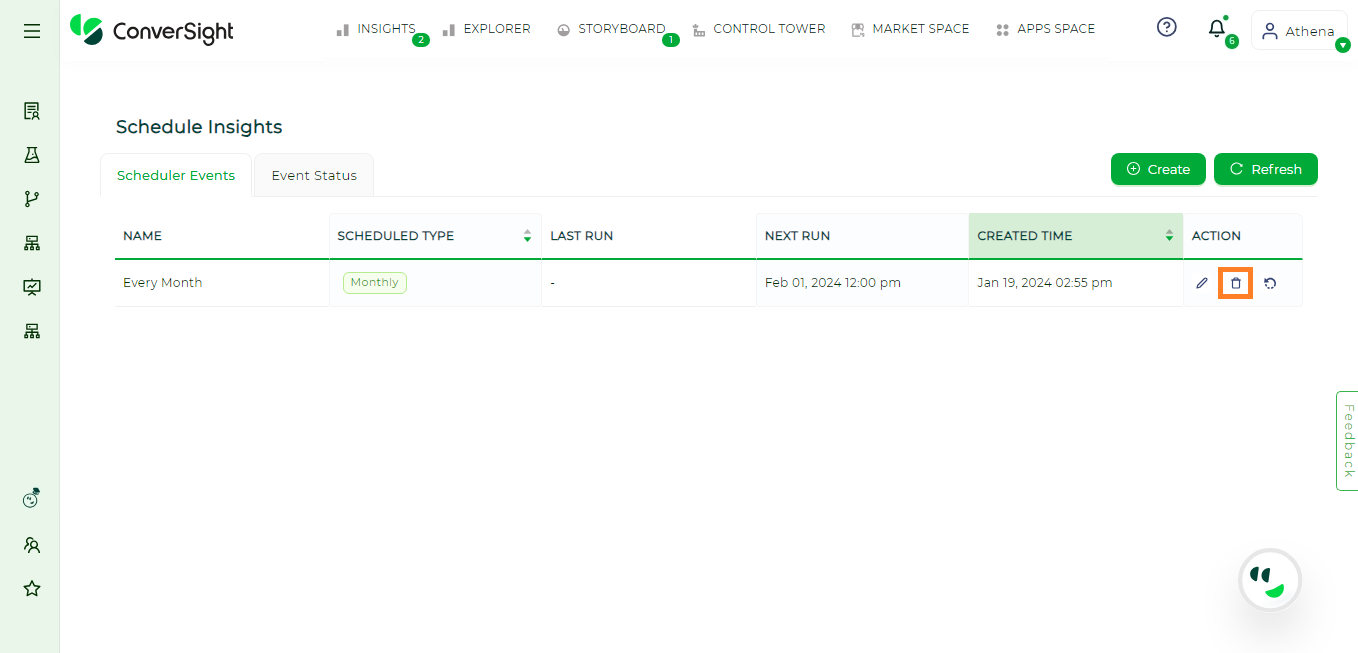Open the Explorer menu item

(x=487, y=29)
